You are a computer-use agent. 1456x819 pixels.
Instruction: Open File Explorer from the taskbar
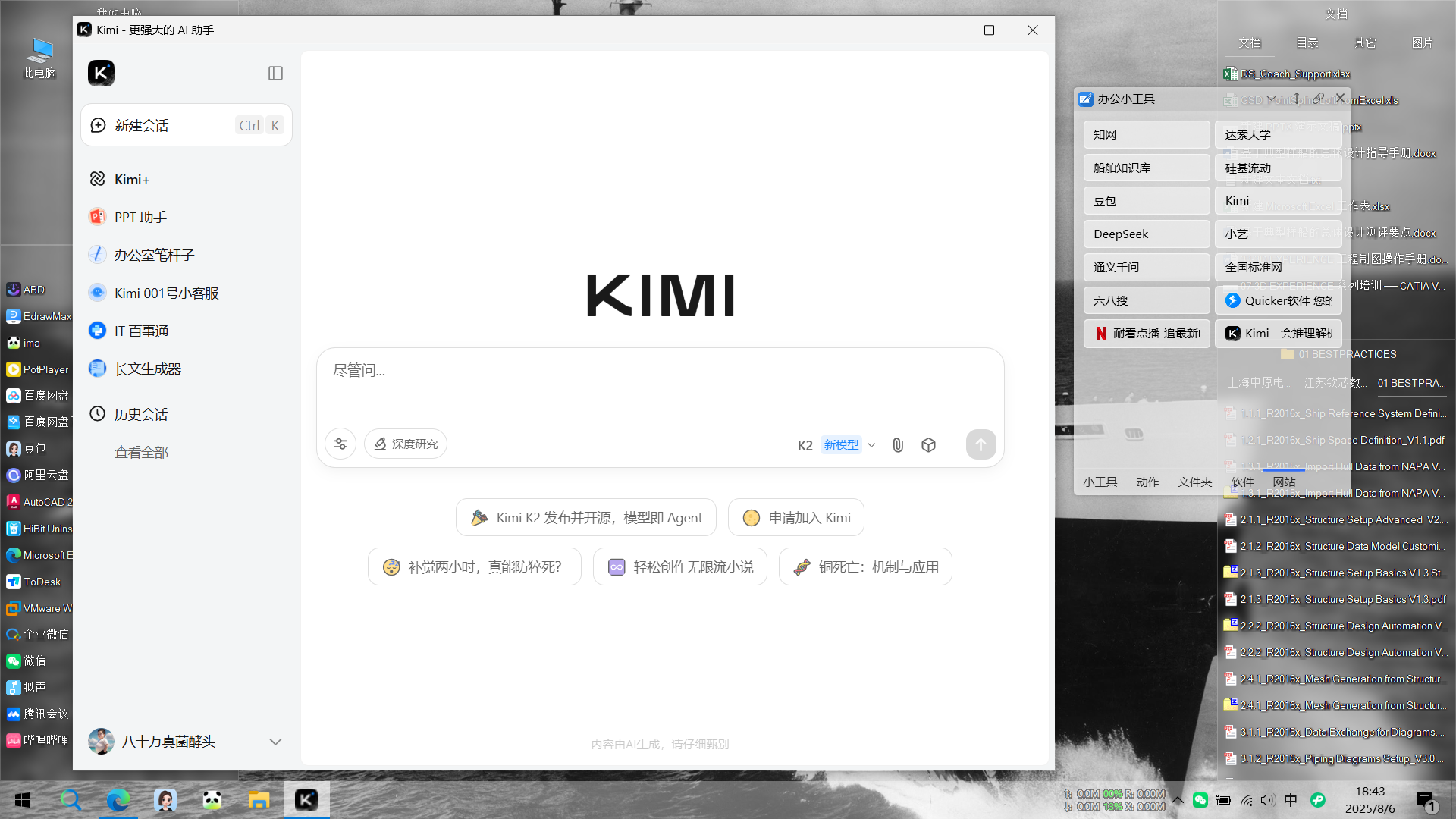[x=259, y=800]
